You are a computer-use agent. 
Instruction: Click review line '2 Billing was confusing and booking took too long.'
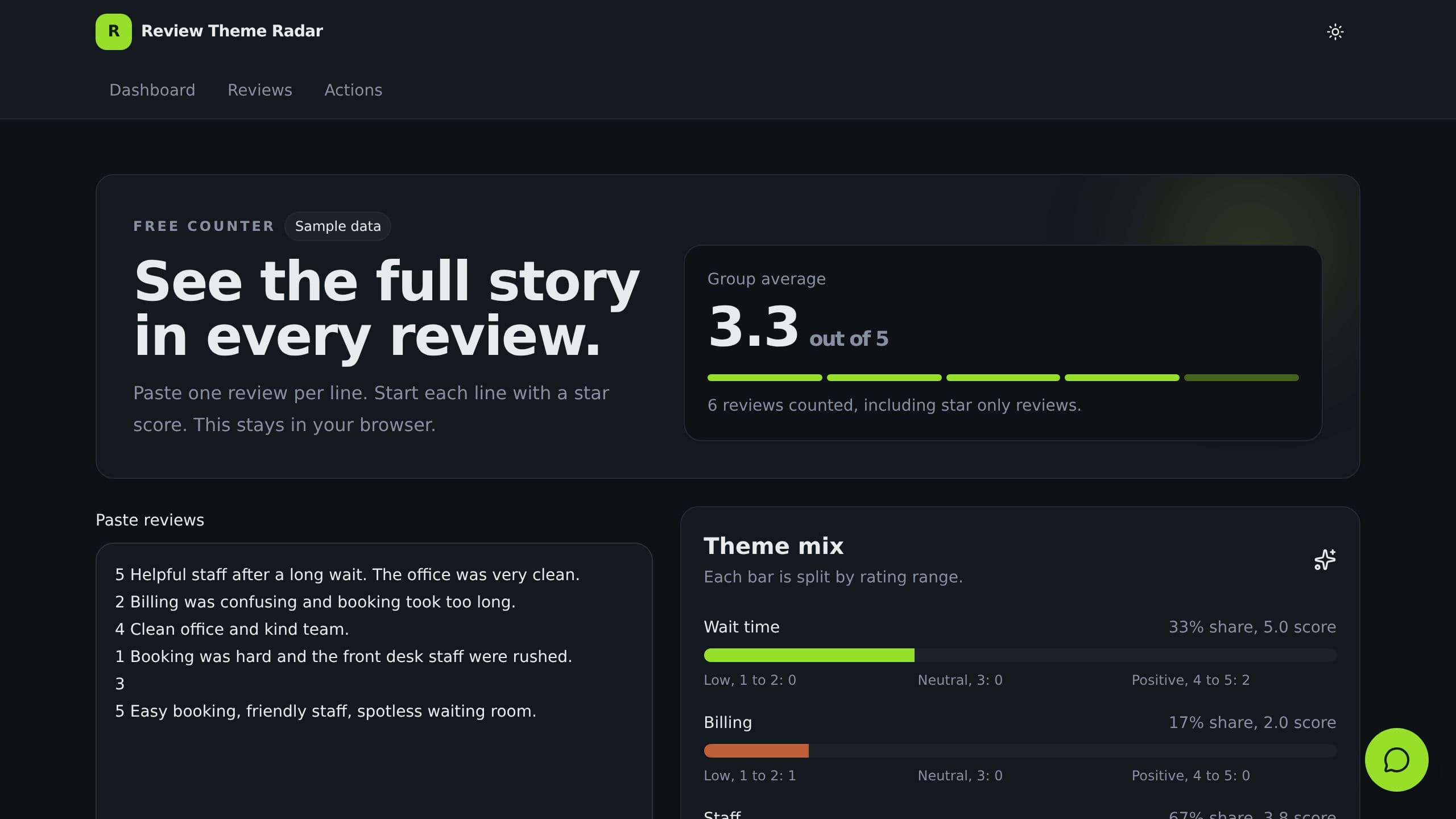[315, 602]
